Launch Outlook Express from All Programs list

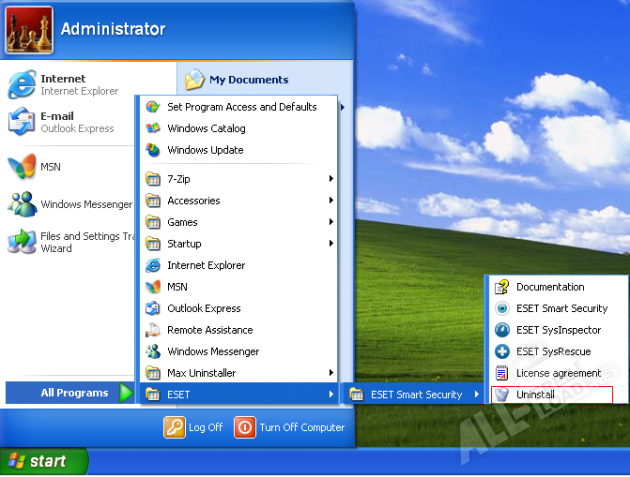[x=203, y=308]
